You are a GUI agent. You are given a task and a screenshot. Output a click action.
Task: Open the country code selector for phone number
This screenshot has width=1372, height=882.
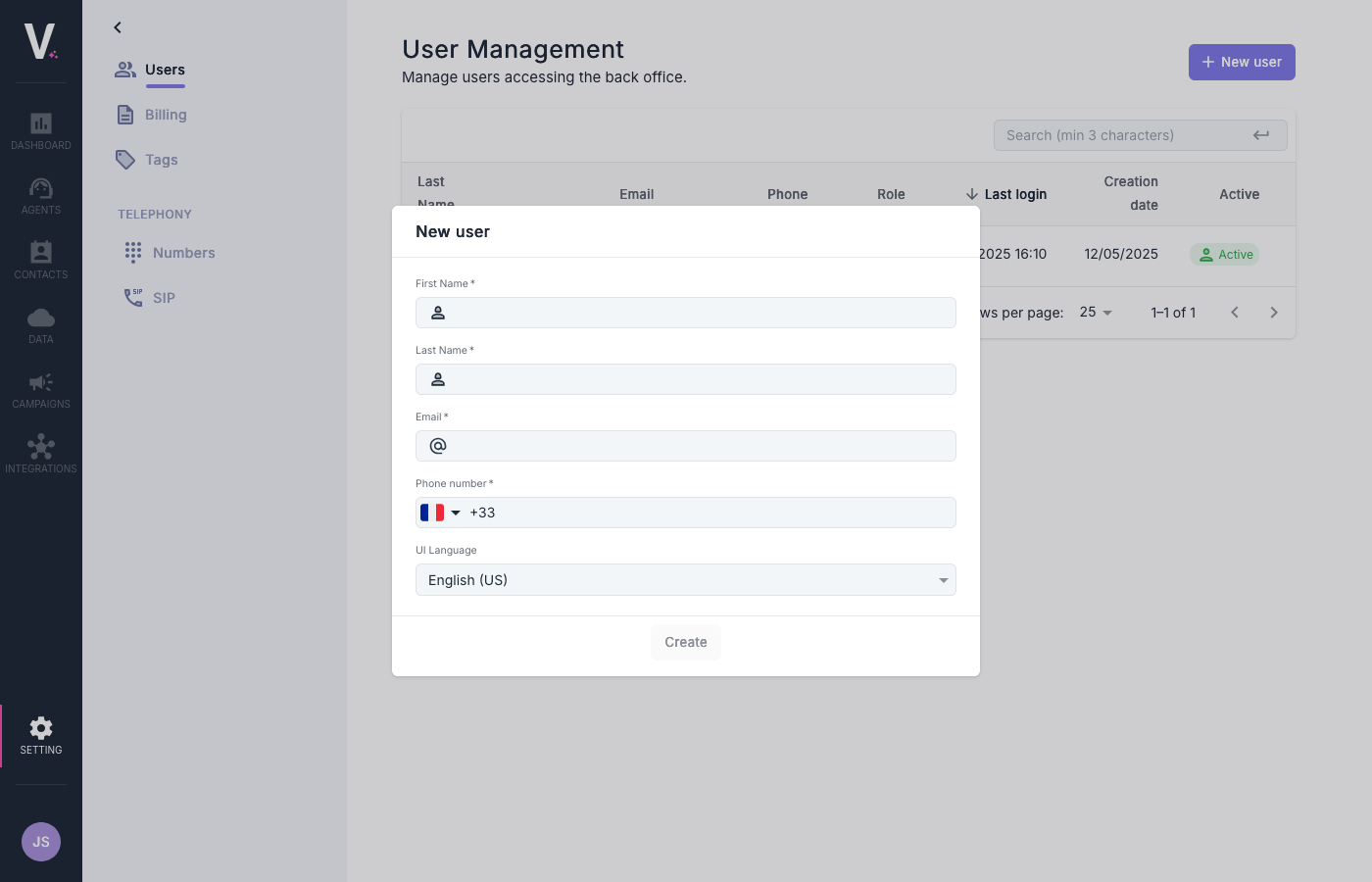[441, 512]
